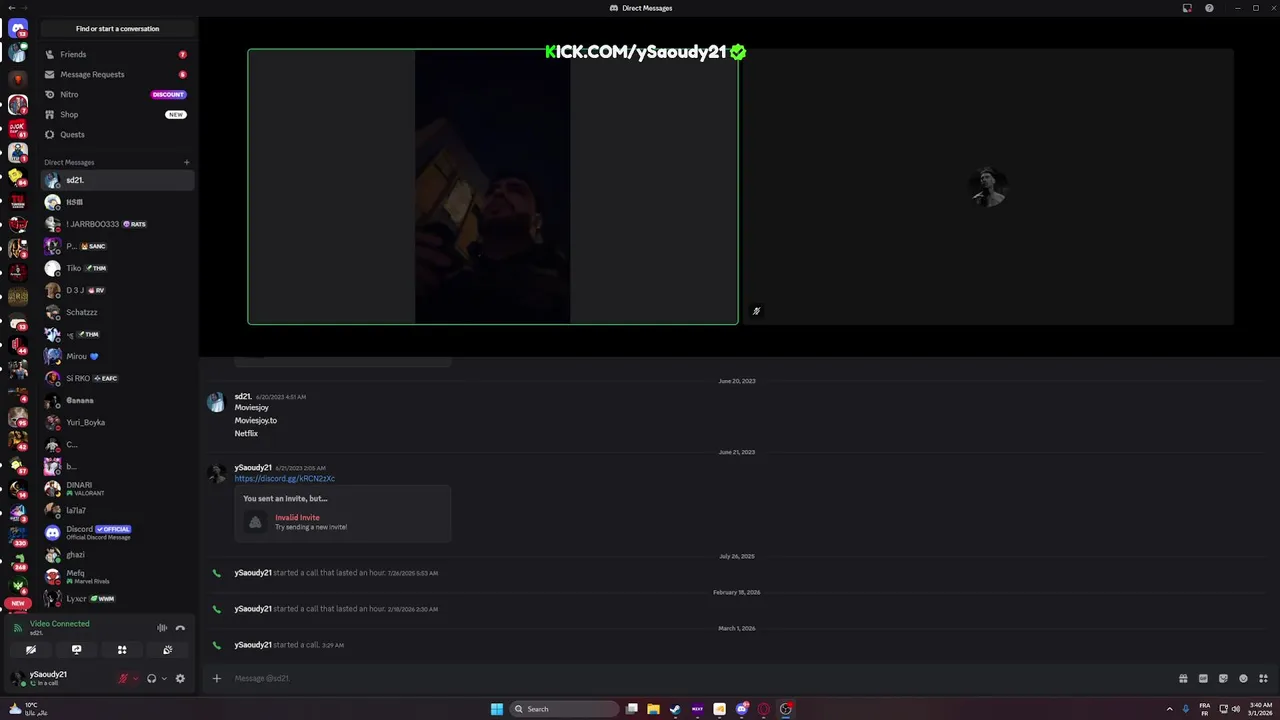Open the Shop page

(117, 114)
